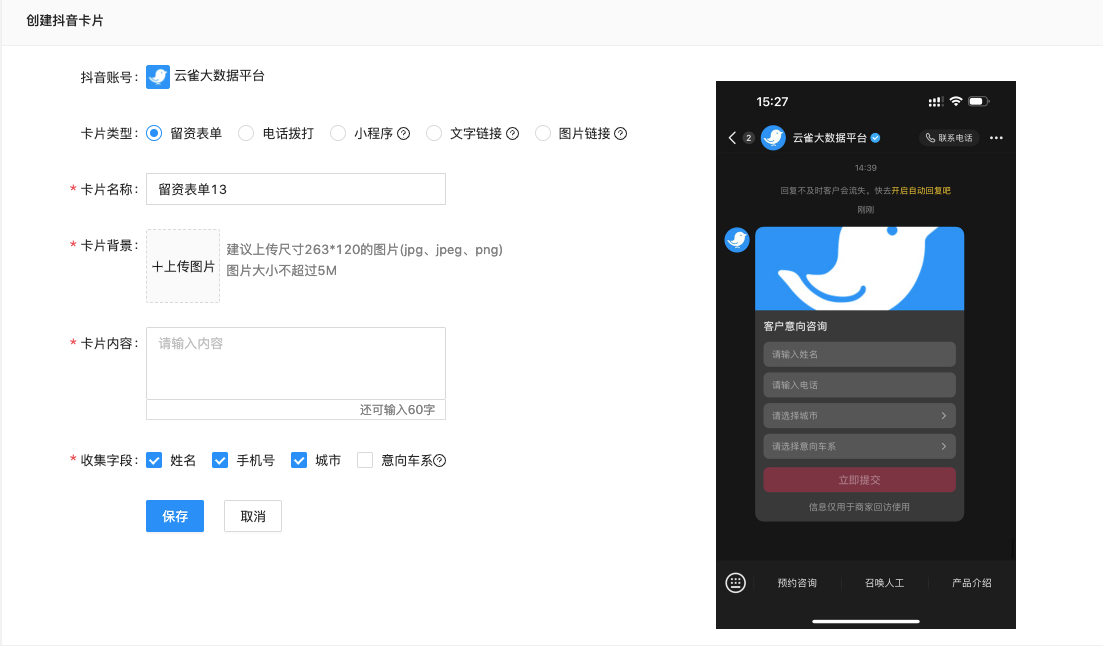Enable the 意向车系 checkbox
The width and height of the screenshot is (1103, 646).
point(364,460)
